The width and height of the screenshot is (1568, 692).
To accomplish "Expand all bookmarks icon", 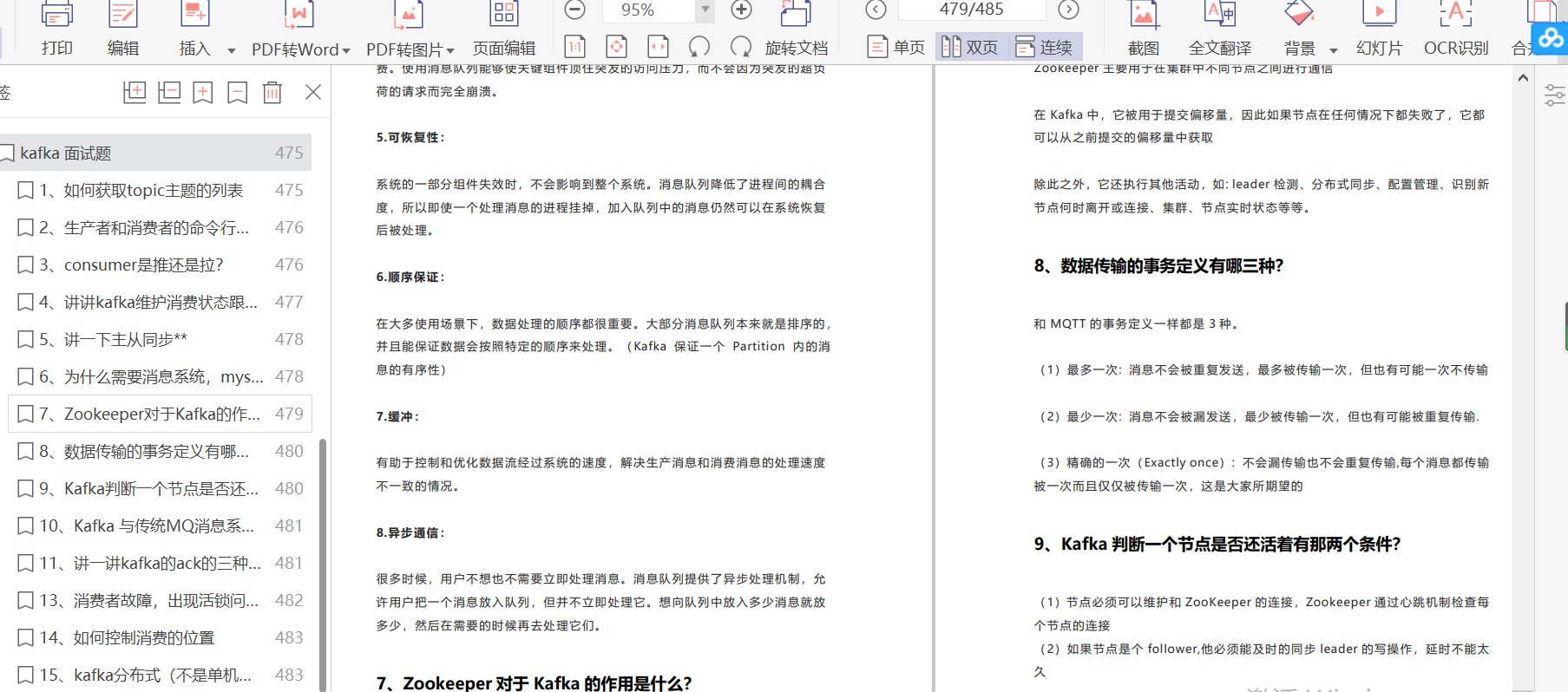I will click(x=134, y=92).
